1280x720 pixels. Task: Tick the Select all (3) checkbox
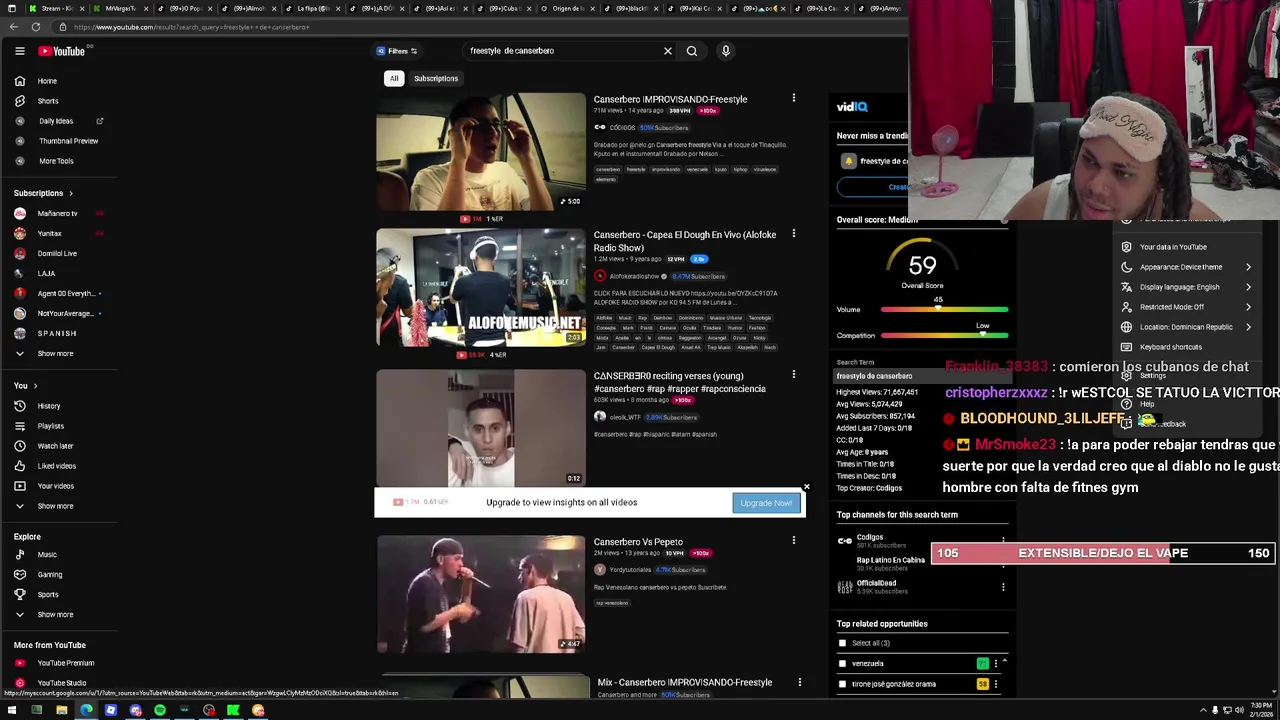pyautogui.click(x=842, y=643)
